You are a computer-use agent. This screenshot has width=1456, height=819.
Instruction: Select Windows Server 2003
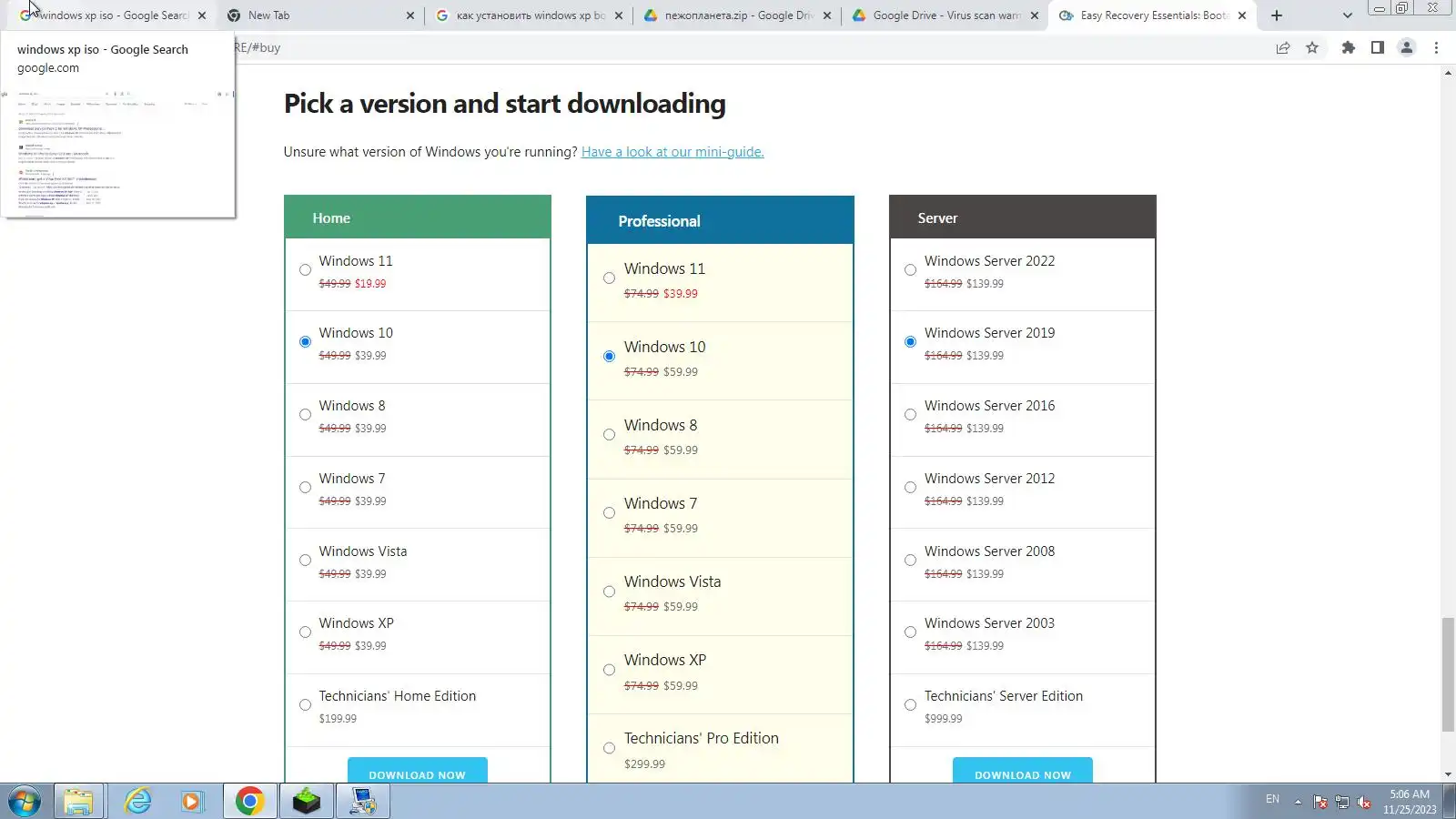910,632
